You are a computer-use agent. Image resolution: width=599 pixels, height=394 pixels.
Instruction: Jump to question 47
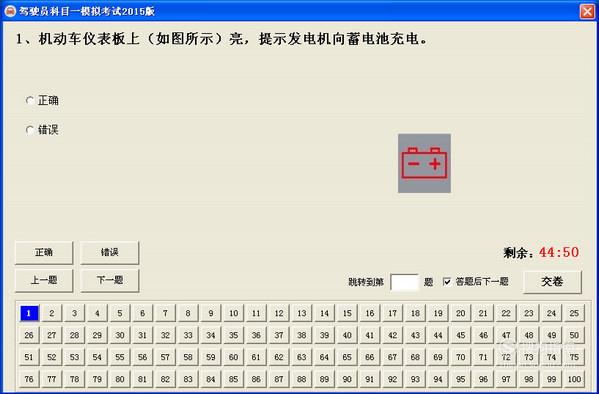tap(506, 335)
